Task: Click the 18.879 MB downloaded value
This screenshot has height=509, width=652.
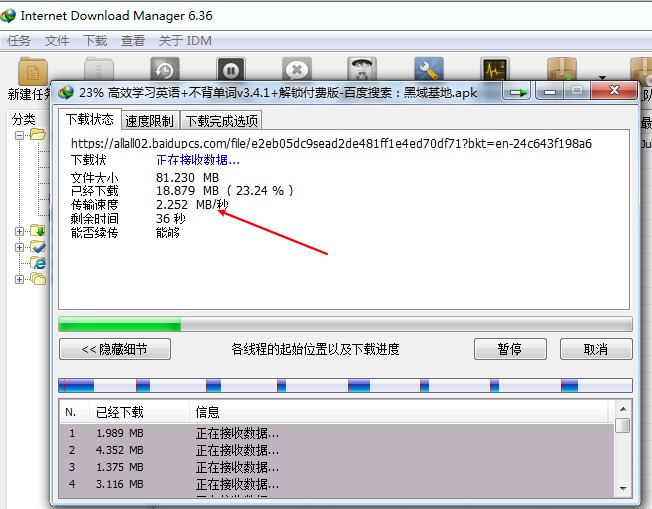Action: [x=188, y=190]
